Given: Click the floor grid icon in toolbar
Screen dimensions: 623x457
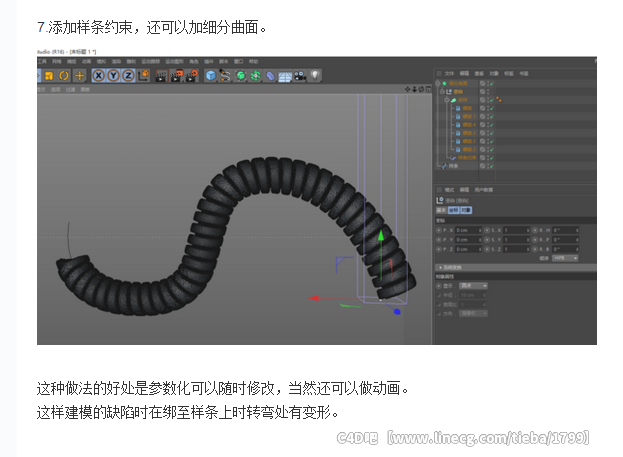Looking at the screenshot, I should [x=285, y=75].
